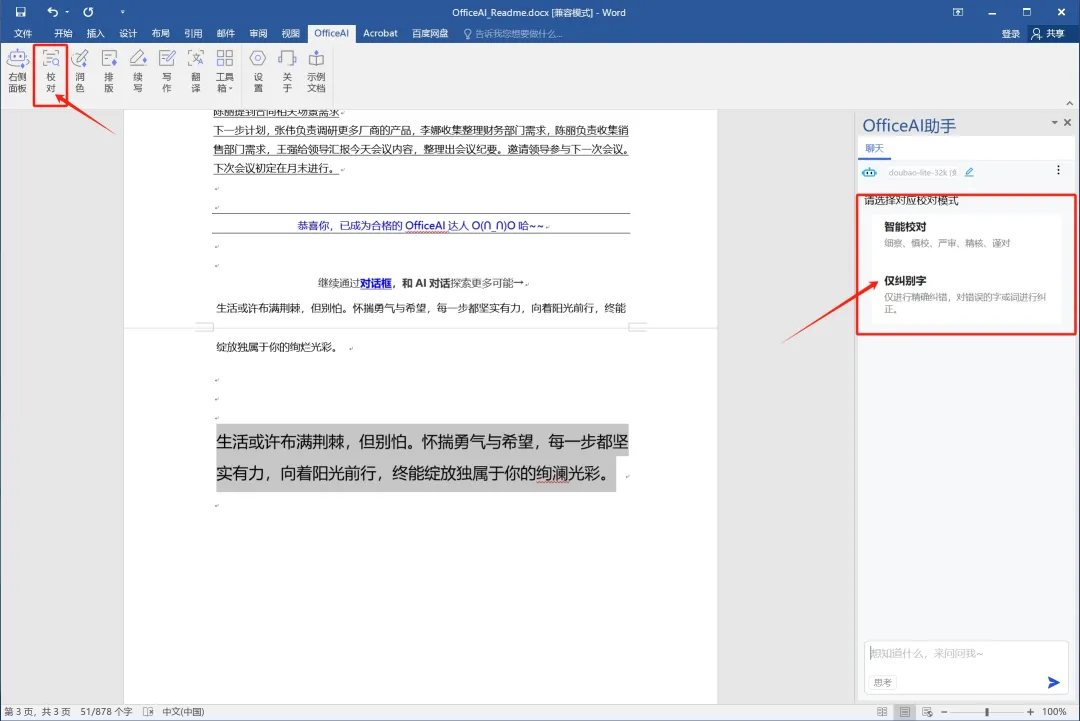Screen dimensions: 1080x721
Task: Click the 100% zoom level
Action: pos(1054,712)
